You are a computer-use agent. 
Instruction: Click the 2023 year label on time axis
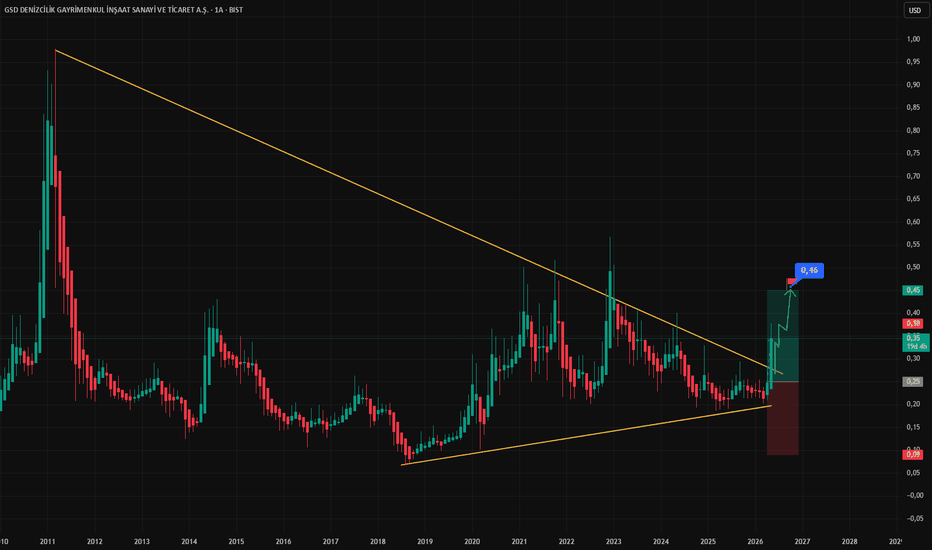pos(613,542)
